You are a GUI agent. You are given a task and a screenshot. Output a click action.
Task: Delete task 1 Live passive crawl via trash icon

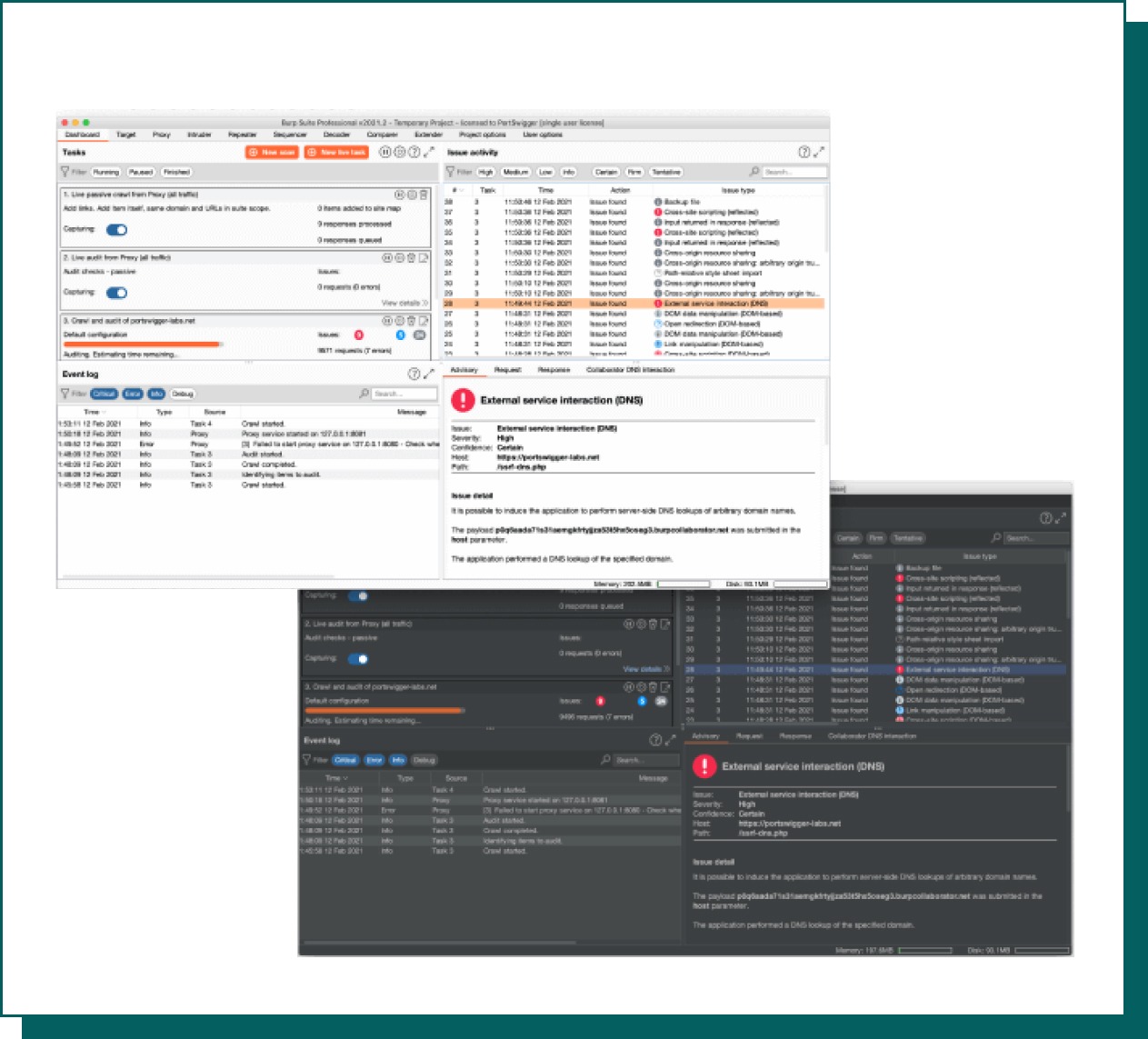[x=424, y=195]
